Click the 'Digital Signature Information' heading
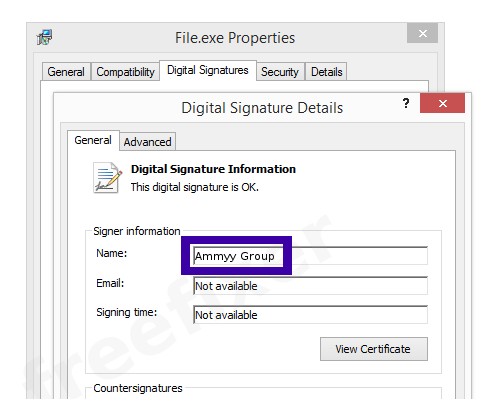Viewport: 481px width, 399px height. 213,169
